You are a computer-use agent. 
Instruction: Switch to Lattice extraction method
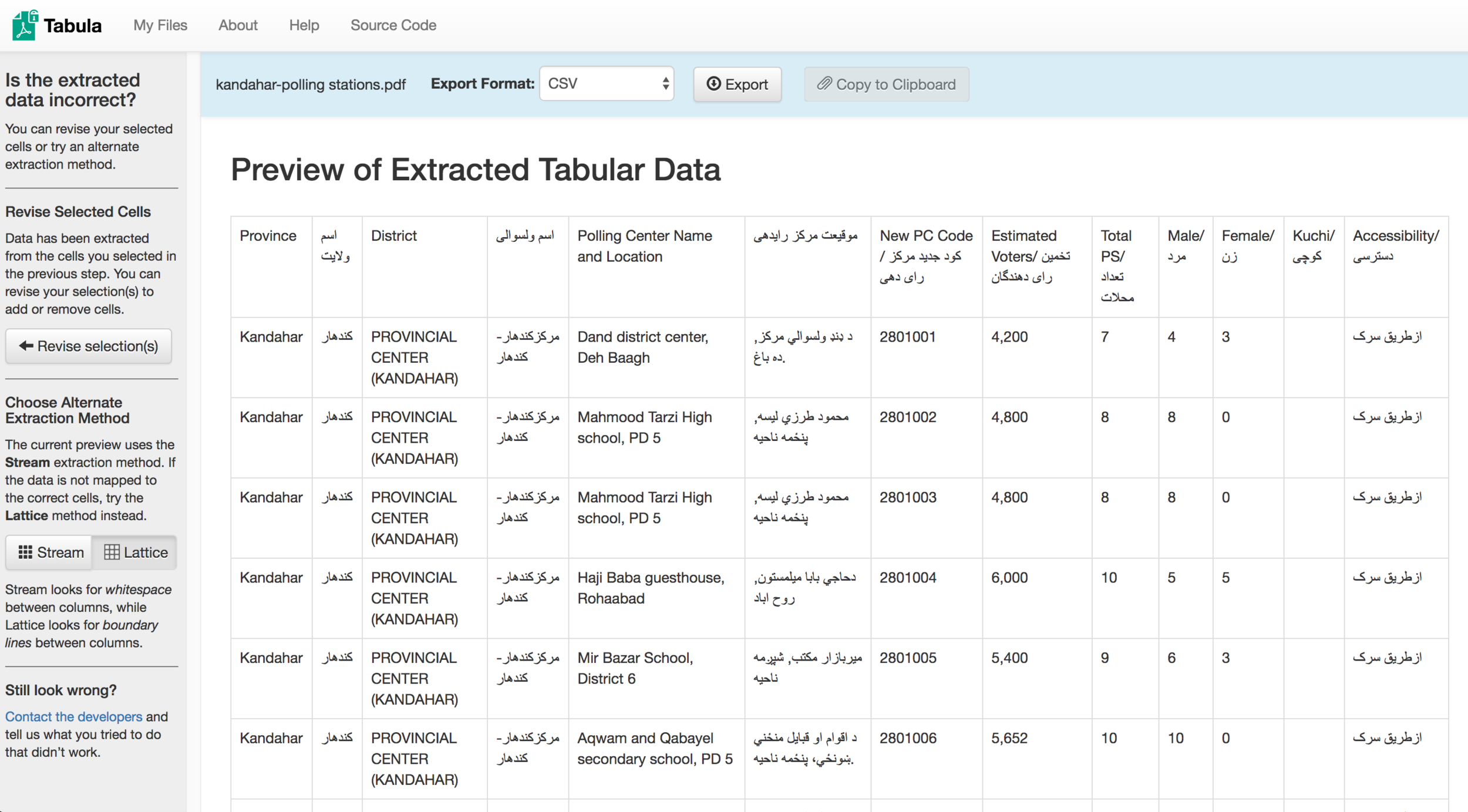coord(135,552)
